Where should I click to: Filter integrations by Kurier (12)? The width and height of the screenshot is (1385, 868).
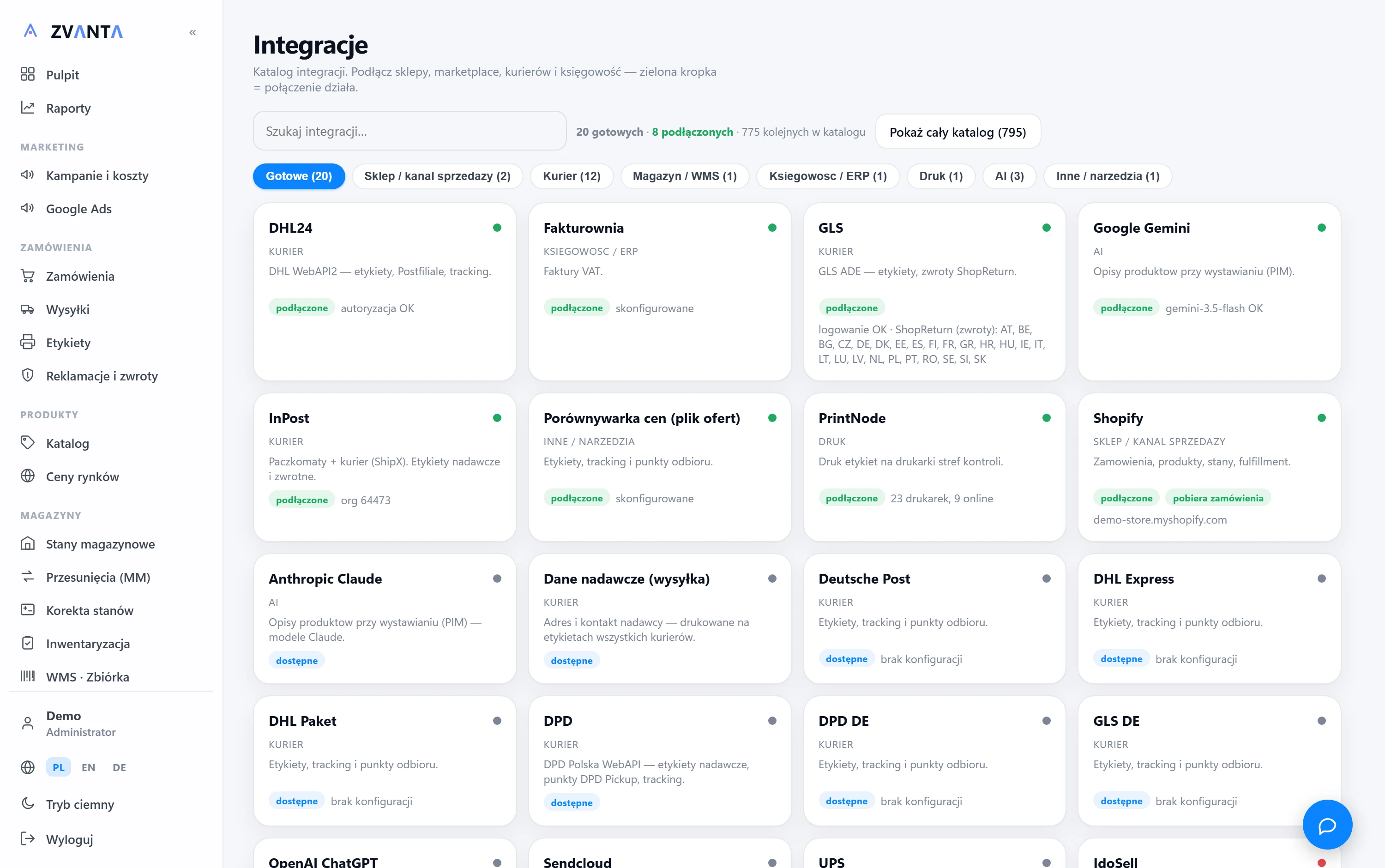(572, 176)
